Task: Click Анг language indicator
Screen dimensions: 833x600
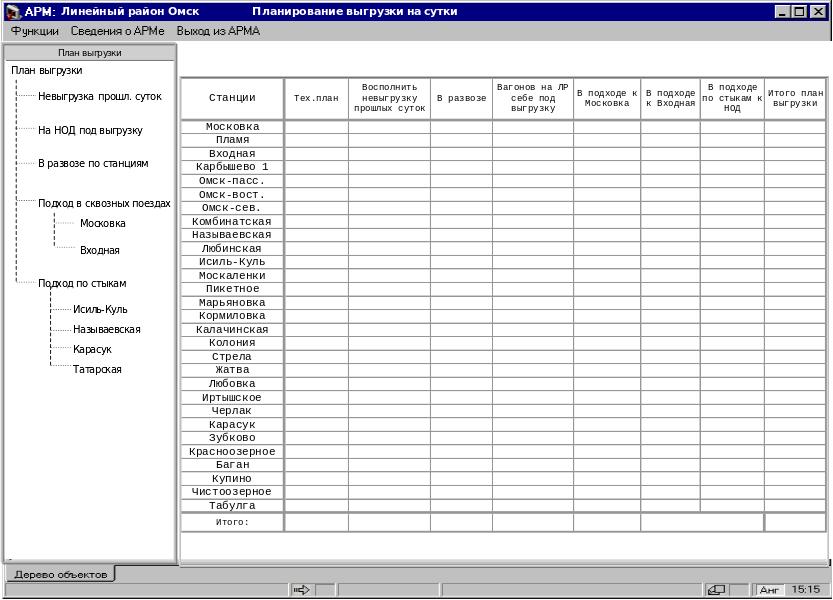Action: click(x=769, y=589)
